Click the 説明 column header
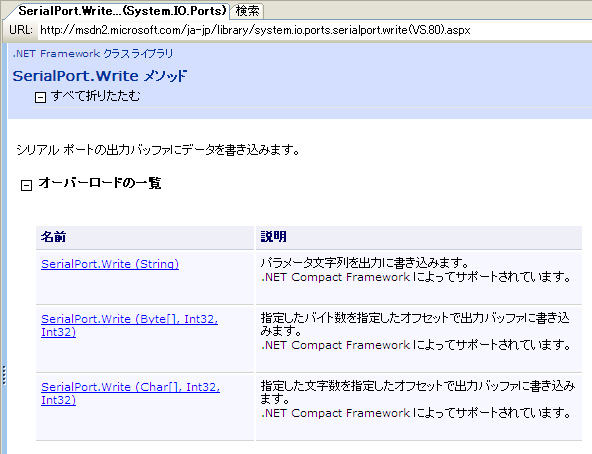592x454 pixels. point(273,237)
